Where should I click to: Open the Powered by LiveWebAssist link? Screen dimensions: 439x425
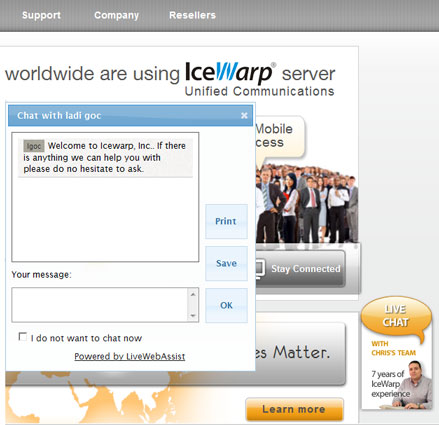click(x=129, y=356)
